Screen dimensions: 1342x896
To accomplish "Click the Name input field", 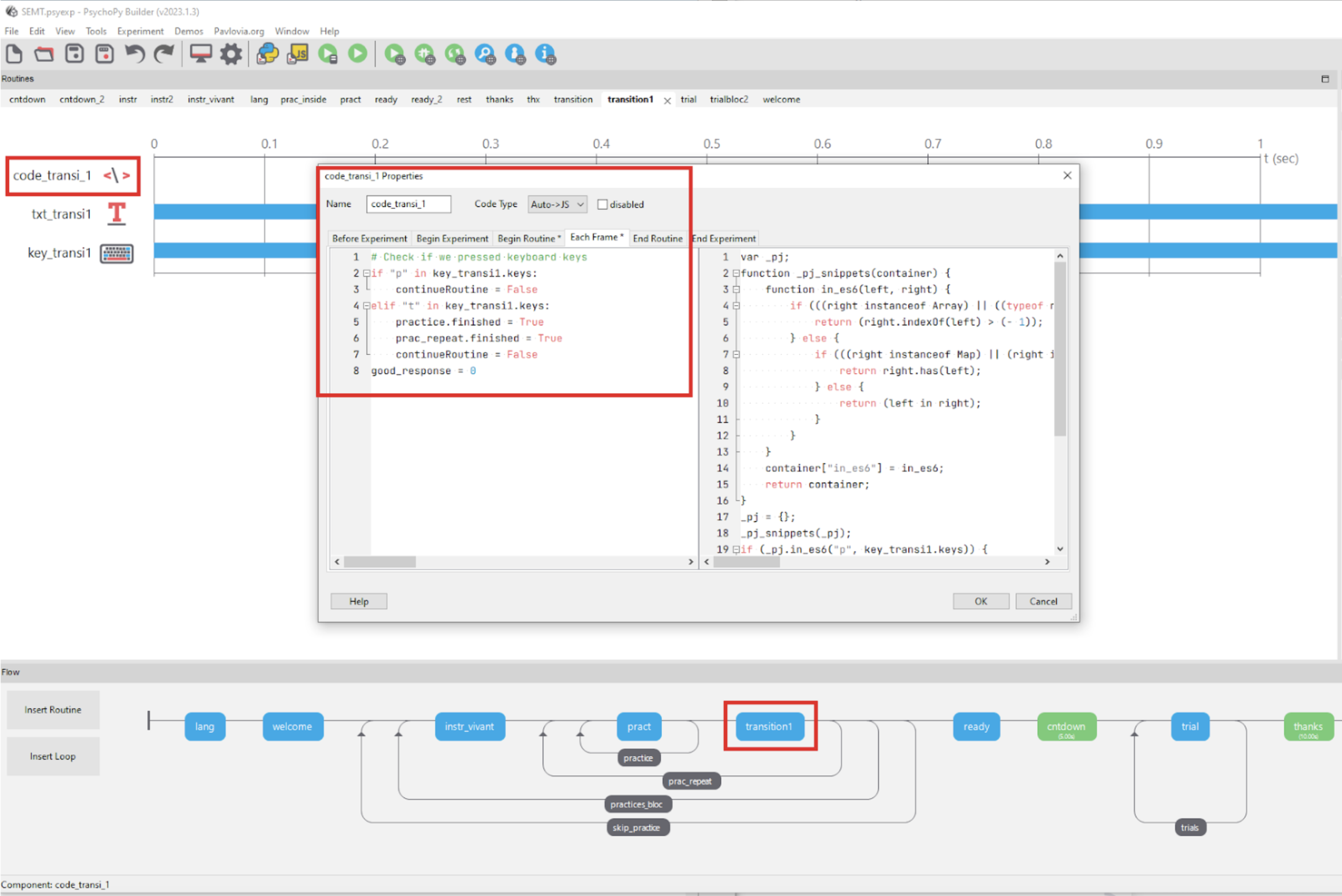I will (408, 204).
